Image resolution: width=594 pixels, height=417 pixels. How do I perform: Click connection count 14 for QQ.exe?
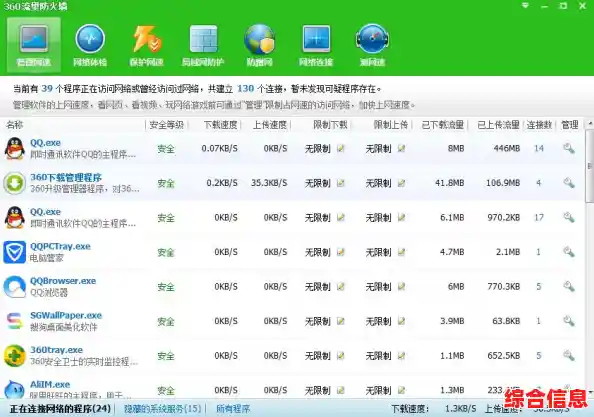539,148
